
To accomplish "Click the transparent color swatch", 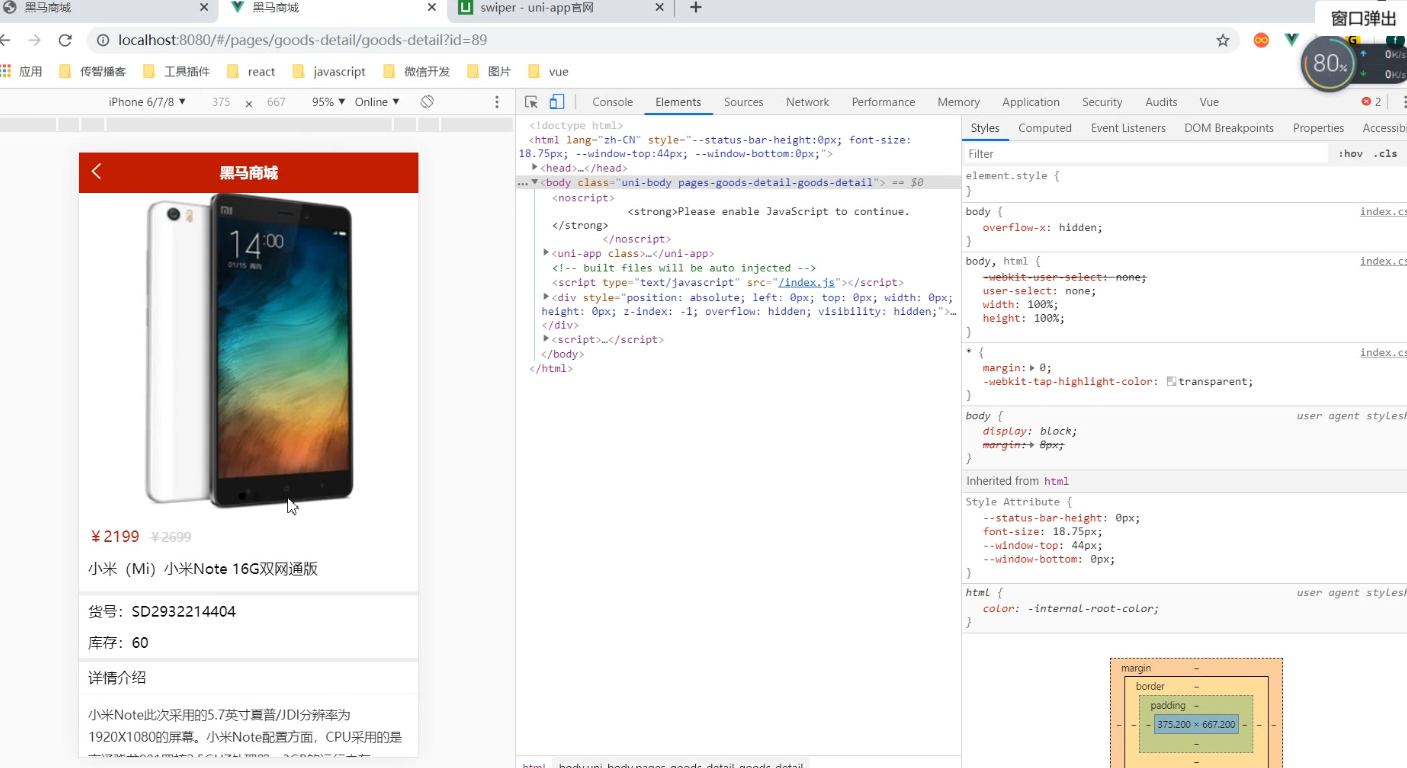I will (1171, 382).
